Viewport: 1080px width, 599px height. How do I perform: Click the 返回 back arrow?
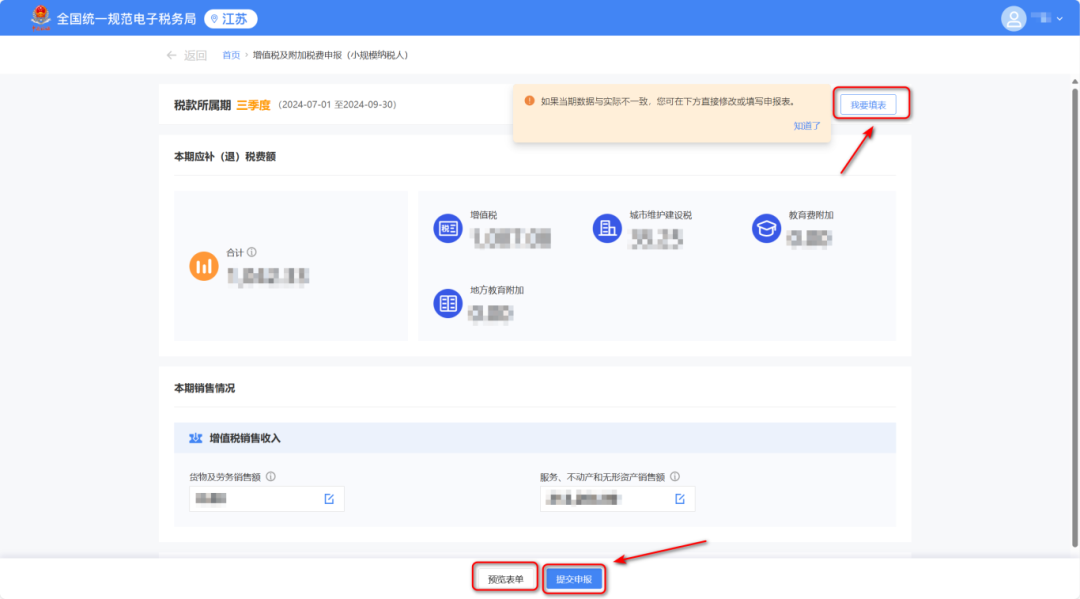(171, 55)
